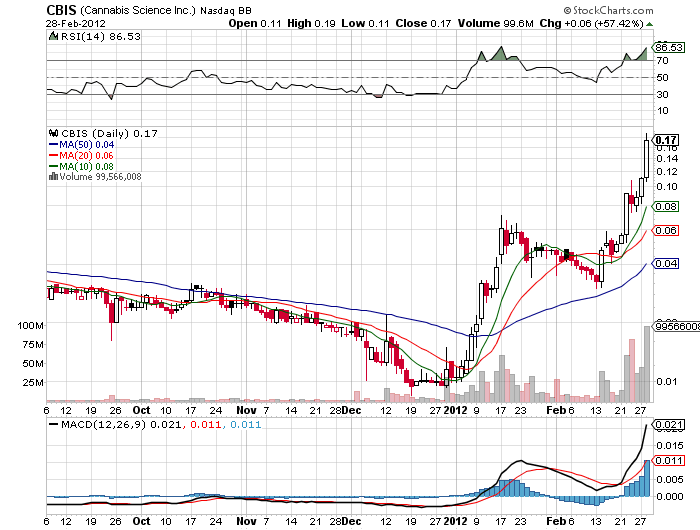Click the blue 0.011 histogram value in MACD legend
The height and width of the screenshot is (530, 700).
[246, 425]
